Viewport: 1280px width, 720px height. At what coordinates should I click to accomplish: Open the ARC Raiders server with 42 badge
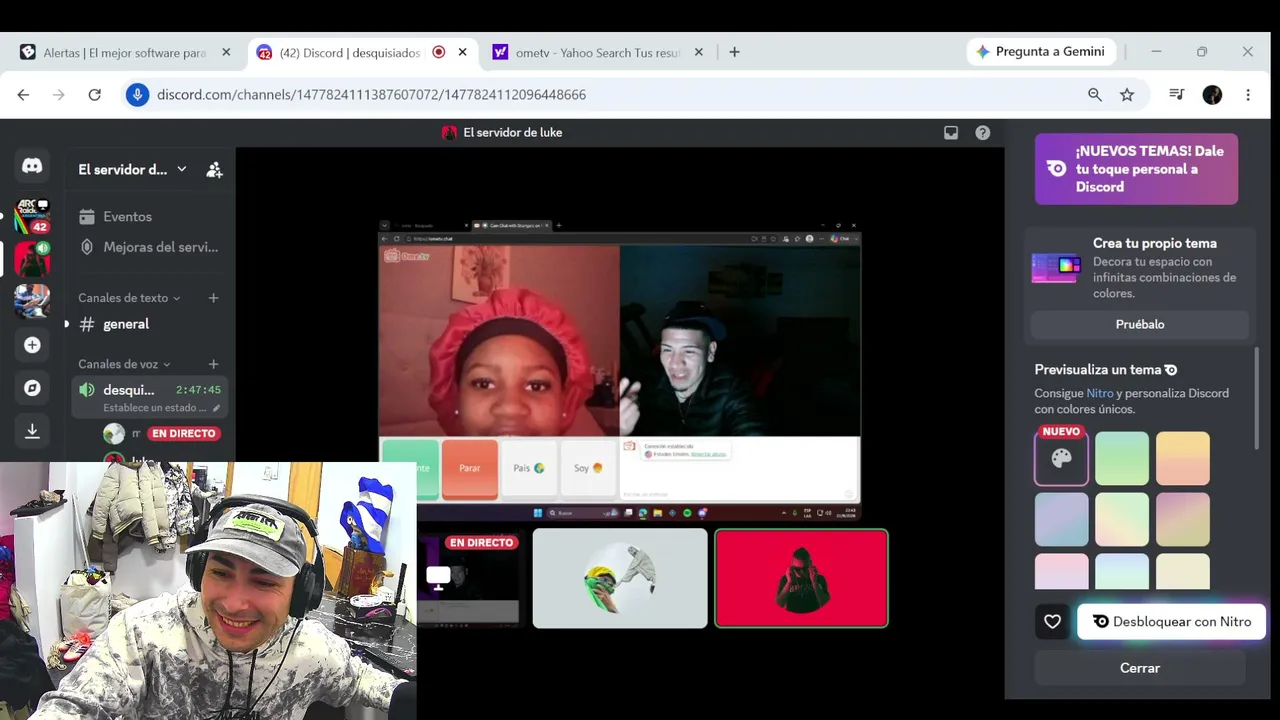click(32, 215)
